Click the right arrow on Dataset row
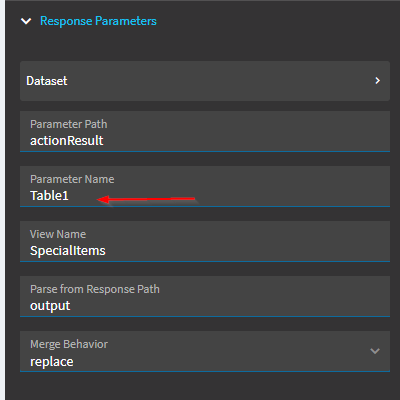 pos(377,81)
